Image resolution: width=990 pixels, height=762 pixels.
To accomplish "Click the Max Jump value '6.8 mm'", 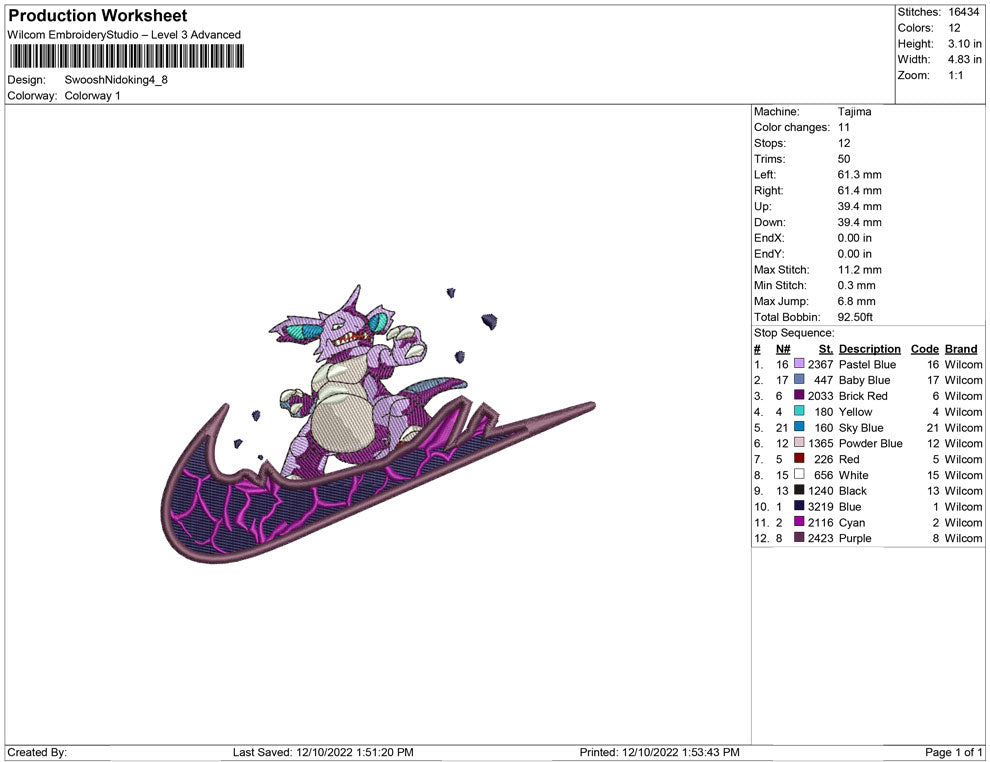I will click(x=856, y=301).
